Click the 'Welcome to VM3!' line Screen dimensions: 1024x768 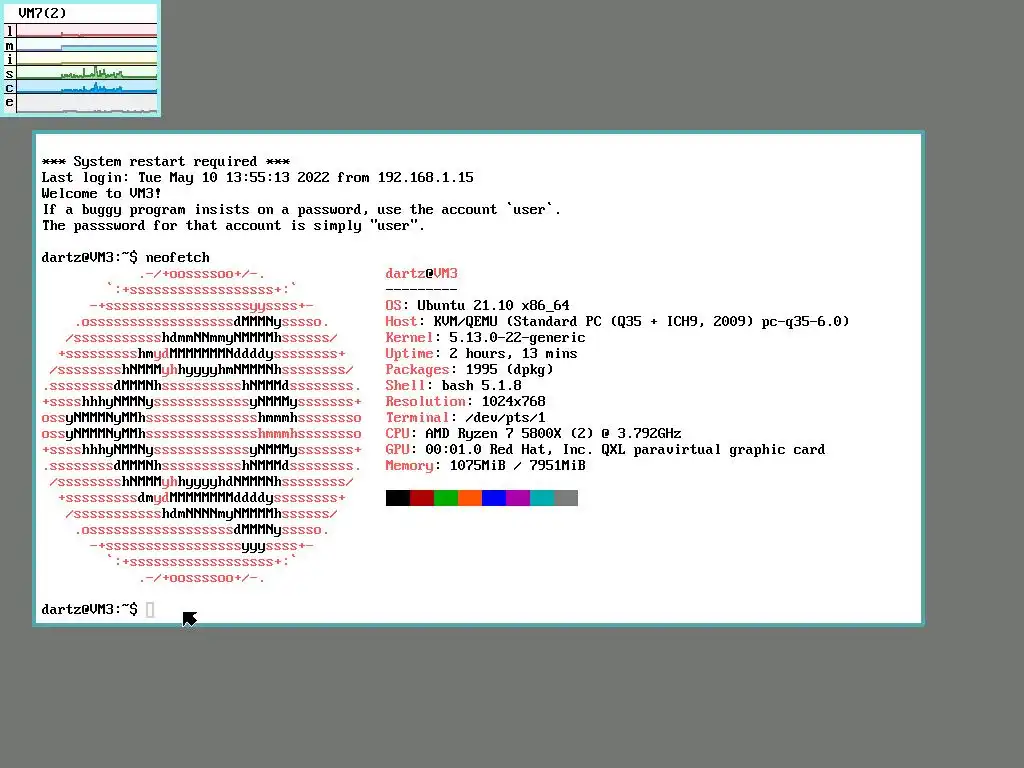click(x=101, y=193)
